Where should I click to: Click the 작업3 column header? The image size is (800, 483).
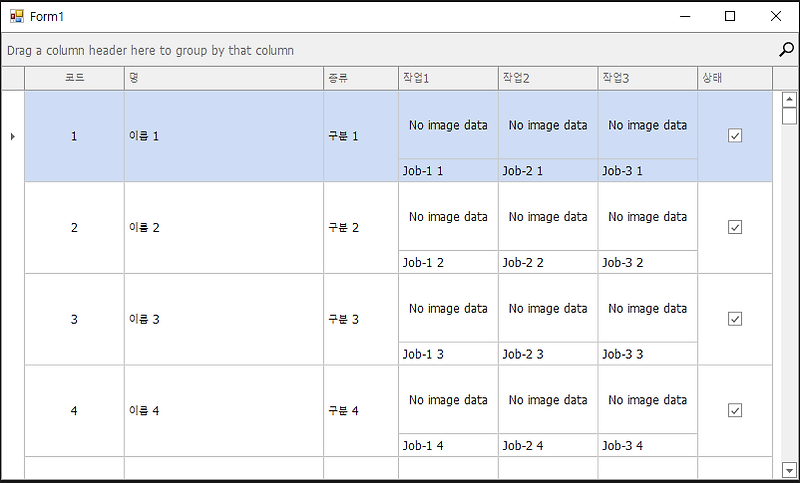647,78
